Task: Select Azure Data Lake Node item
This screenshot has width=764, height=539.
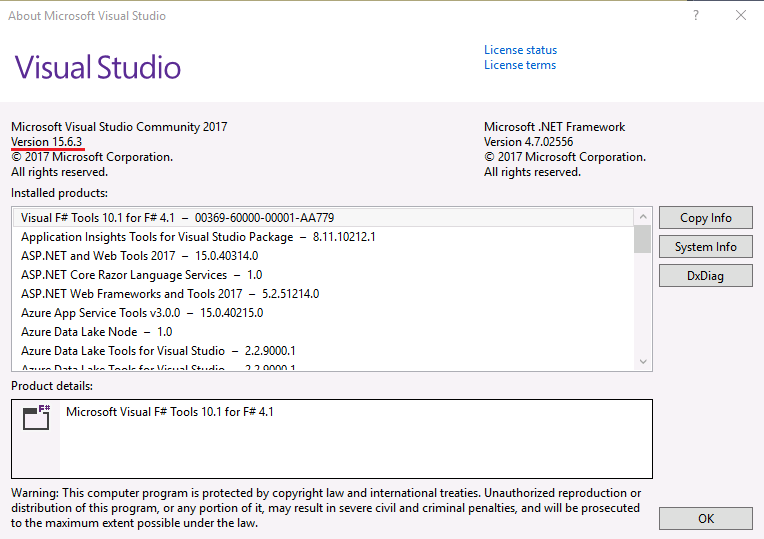Action: coord(96,332)
